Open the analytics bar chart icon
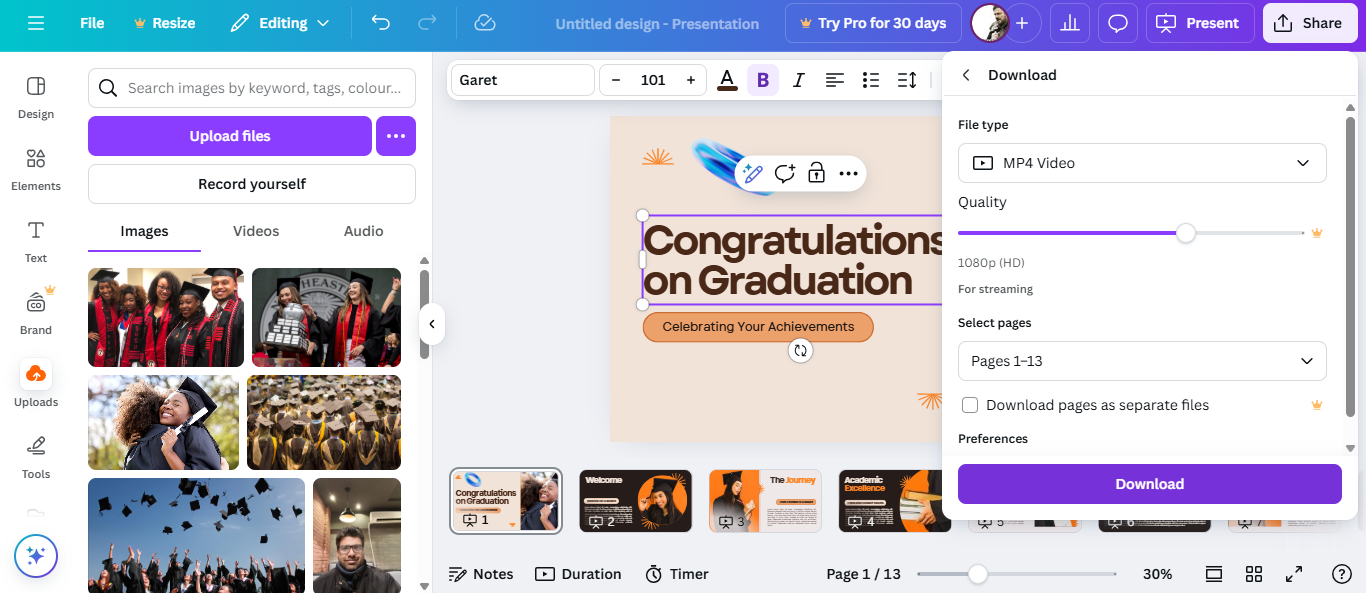This screenshot has height=593, width=1366. click(x=1070, y=23)
